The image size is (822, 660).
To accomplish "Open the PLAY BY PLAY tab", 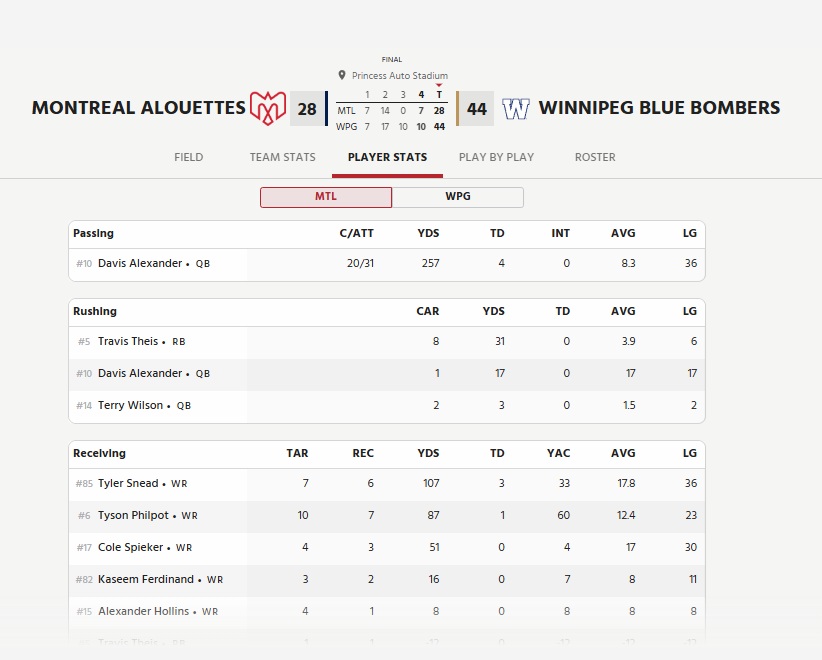I will click(496, 157).
